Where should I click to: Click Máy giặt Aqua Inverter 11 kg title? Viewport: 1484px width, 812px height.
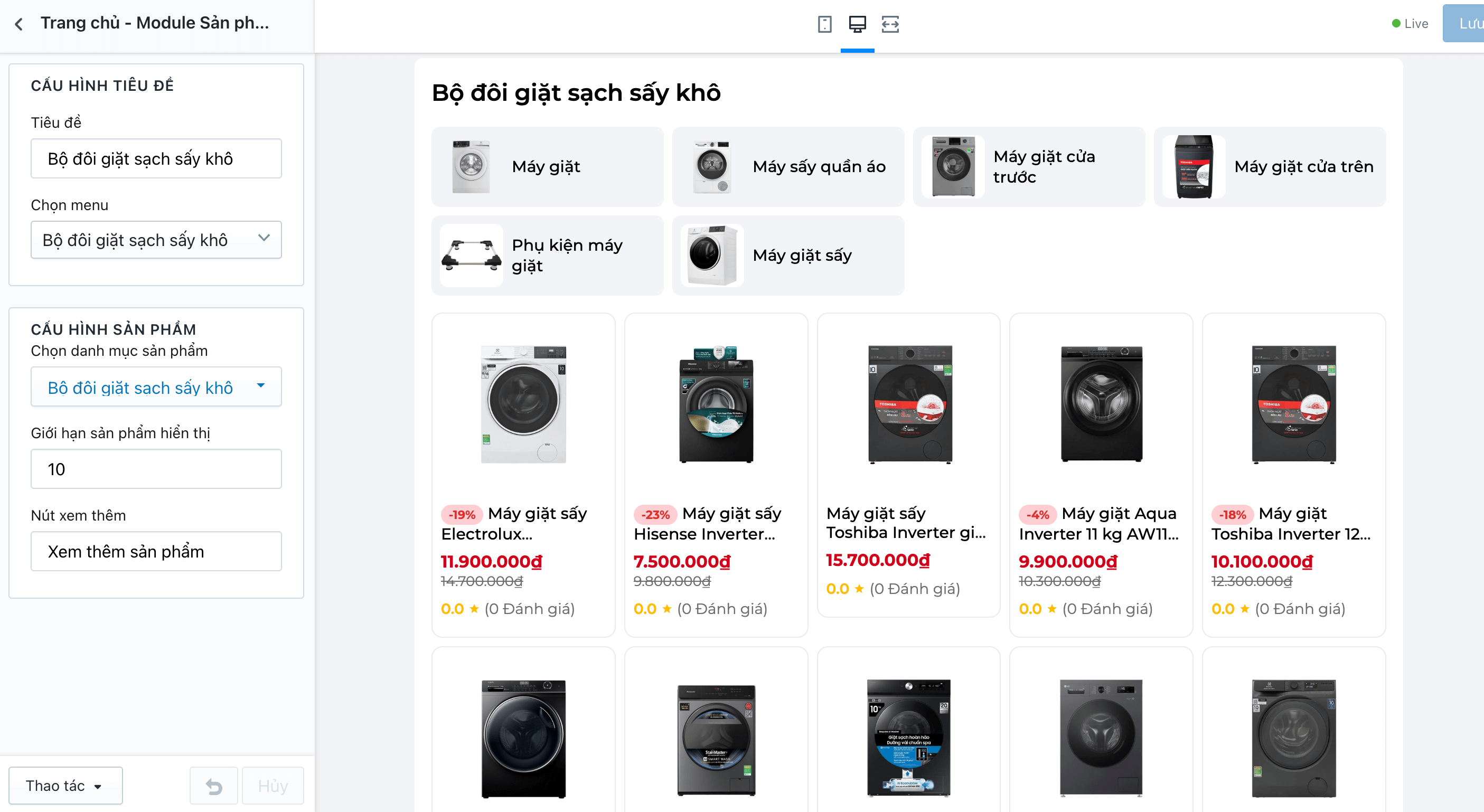pos(1098,524)
